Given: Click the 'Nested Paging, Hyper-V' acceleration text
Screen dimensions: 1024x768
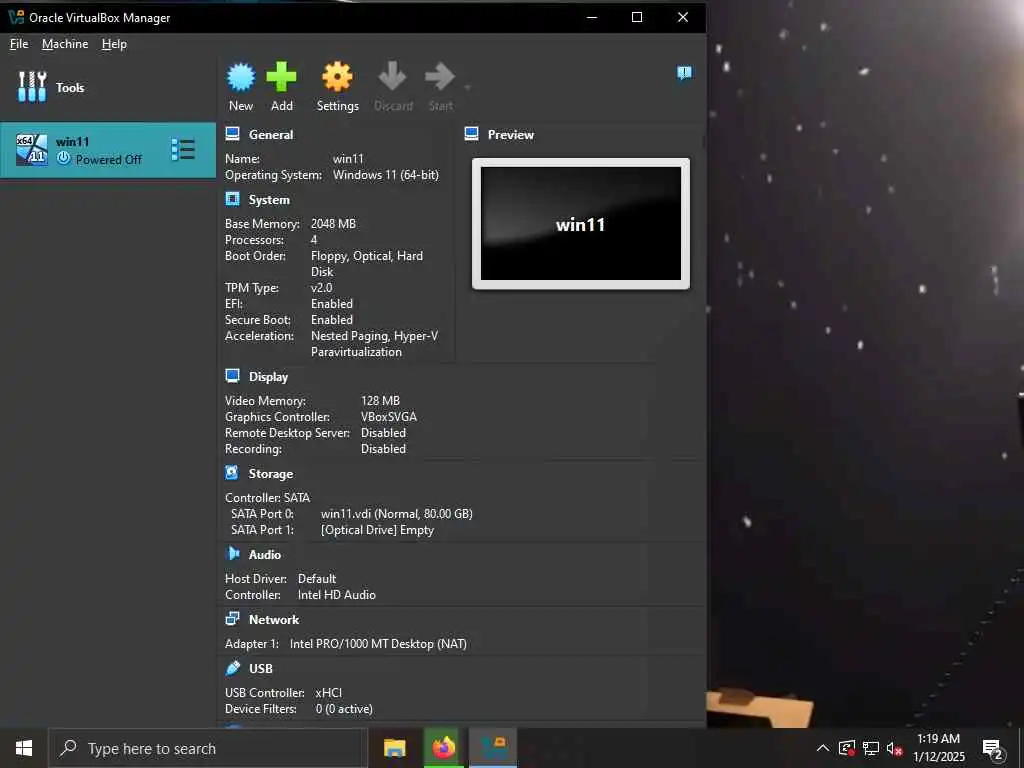Looking at the screenshot, I should click(x=374, y=336).
